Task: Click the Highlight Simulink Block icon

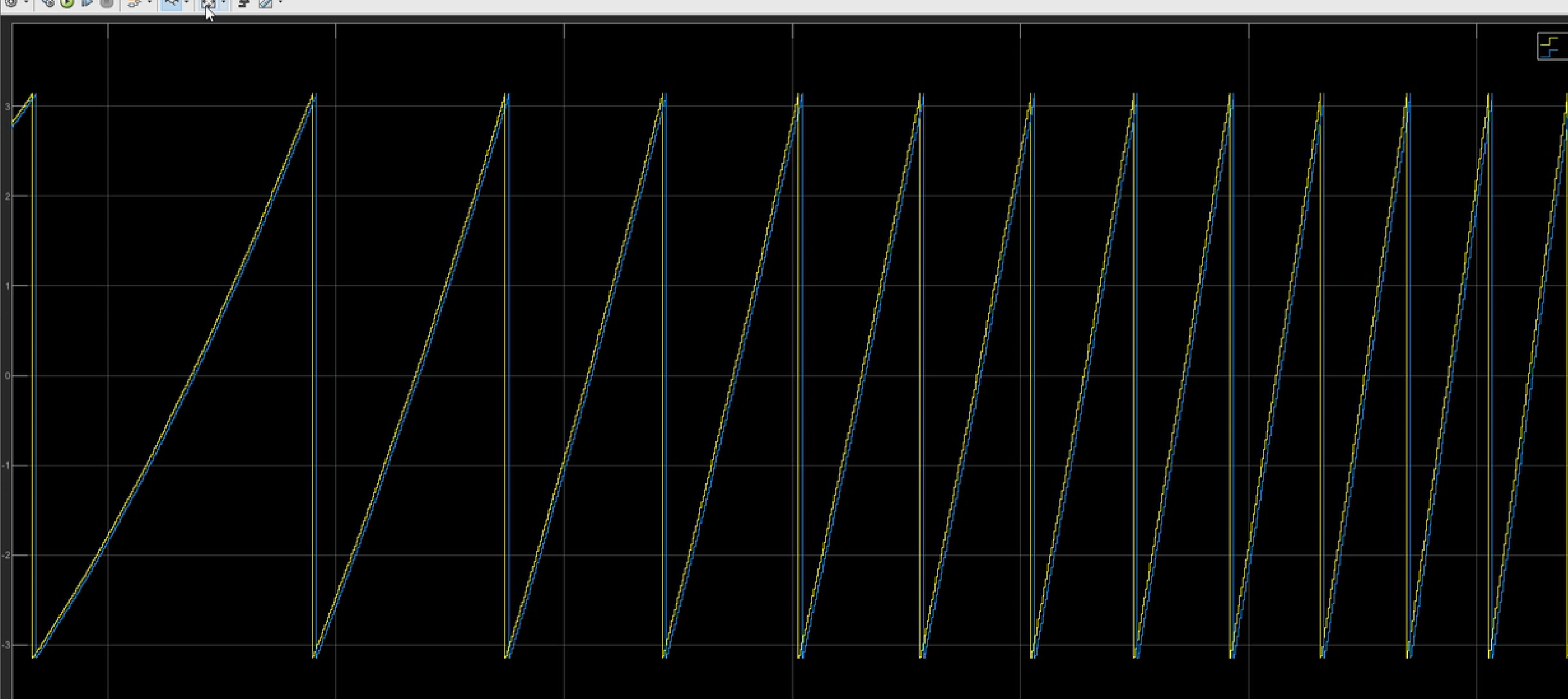Action: [x=135, y=3]
